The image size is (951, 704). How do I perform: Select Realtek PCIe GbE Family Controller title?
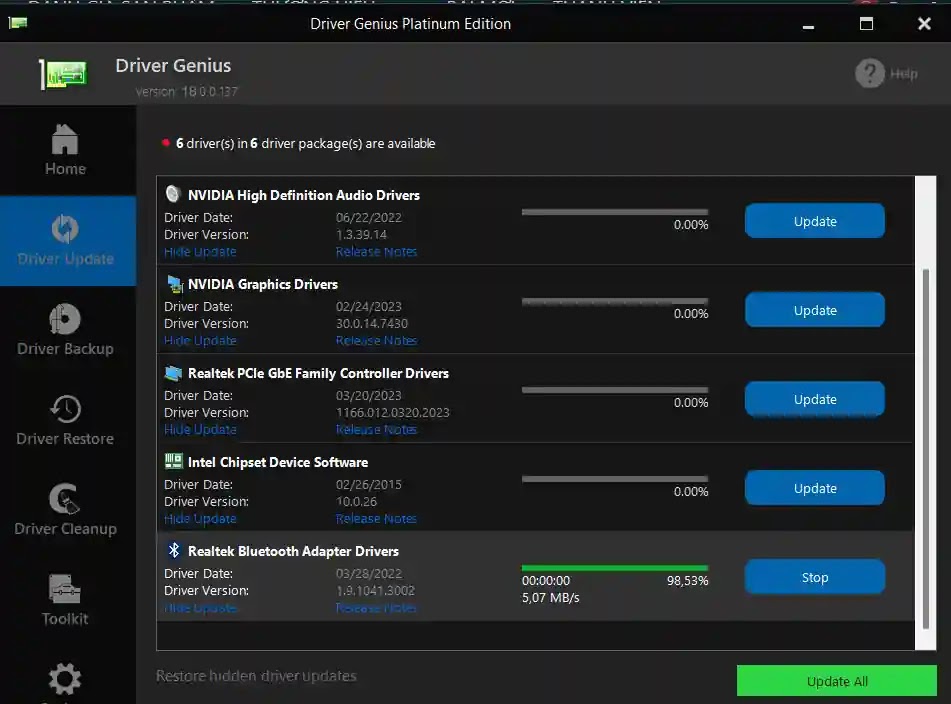tap(318, 373)
